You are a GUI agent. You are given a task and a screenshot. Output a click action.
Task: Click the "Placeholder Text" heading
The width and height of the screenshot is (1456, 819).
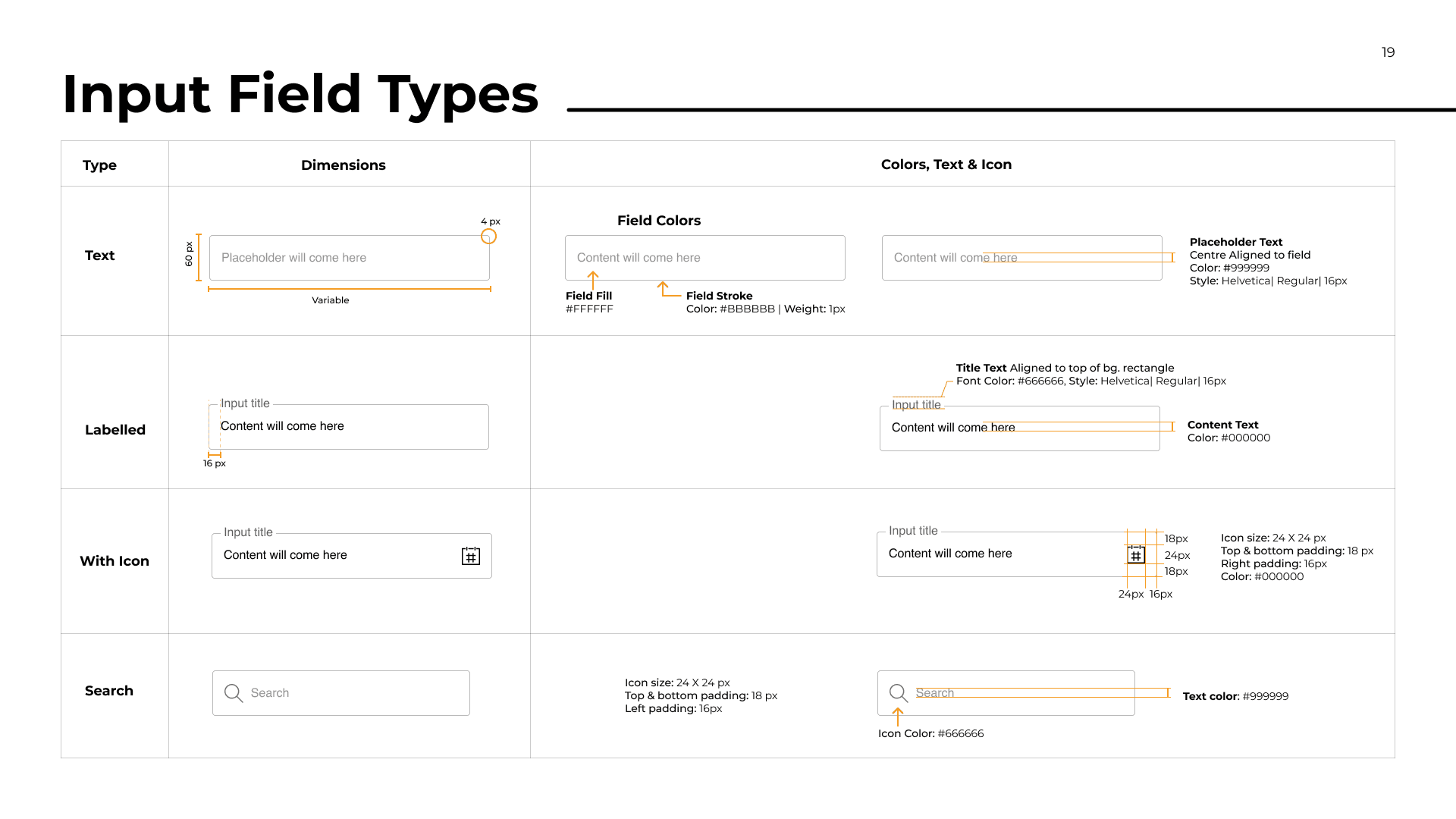[1236, 242]
